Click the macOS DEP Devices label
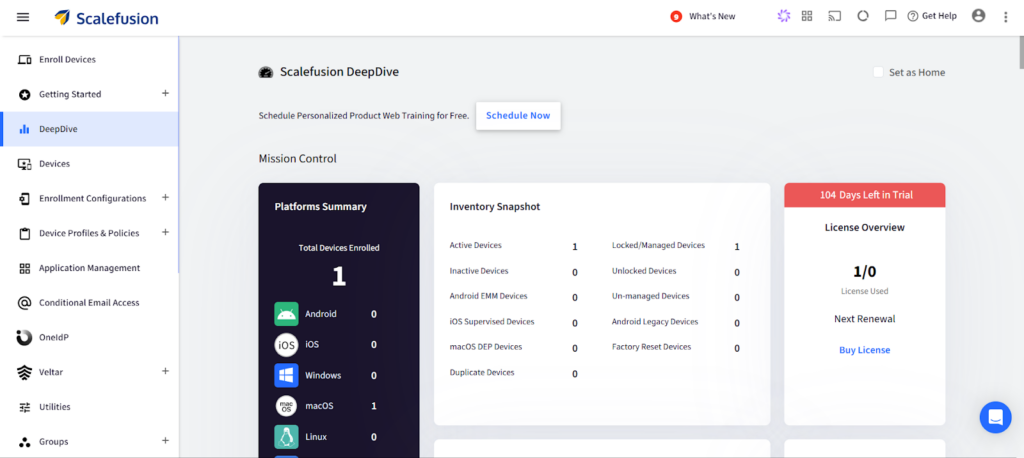 point(486,347)
